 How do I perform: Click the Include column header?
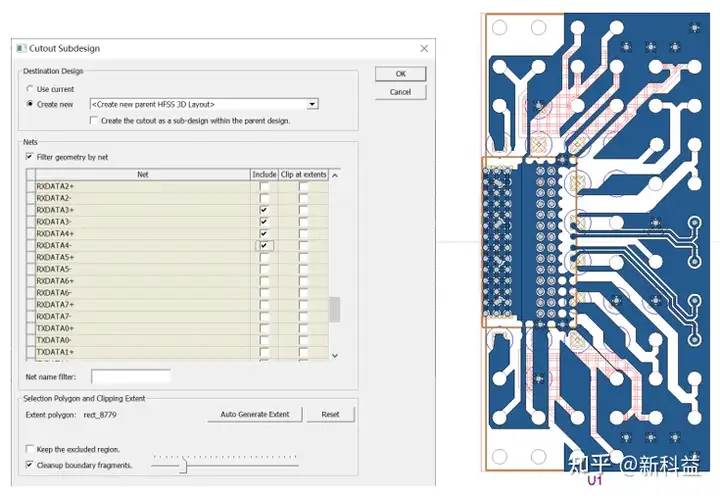click(264, 175)
